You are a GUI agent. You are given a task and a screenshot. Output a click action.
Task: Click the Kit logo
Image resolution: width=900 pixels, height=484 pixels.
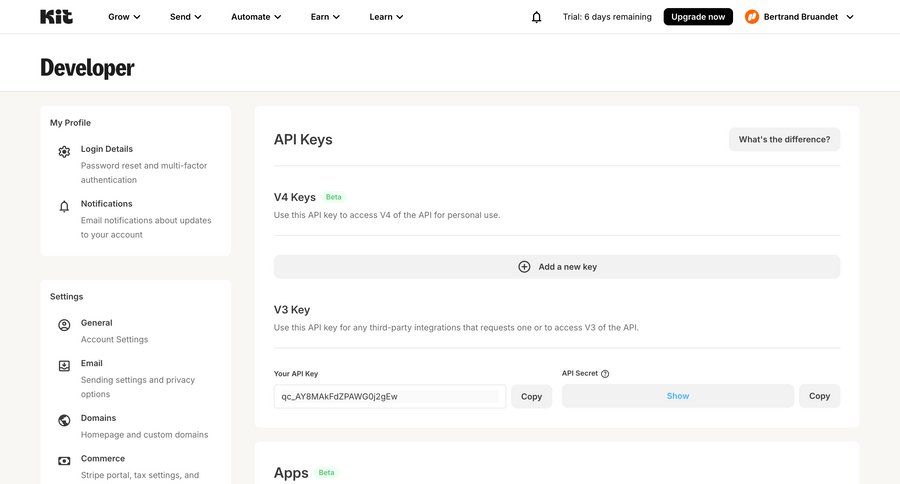[x=56, y=17]
